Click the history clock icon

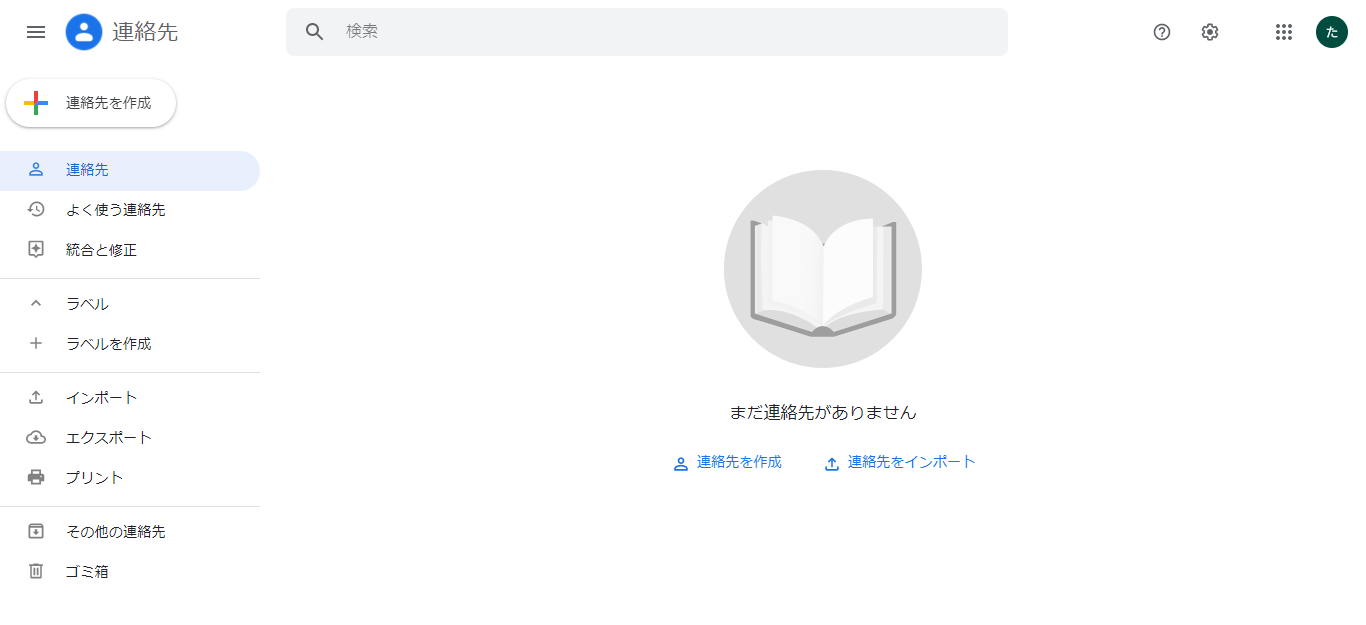click(36, 210)
